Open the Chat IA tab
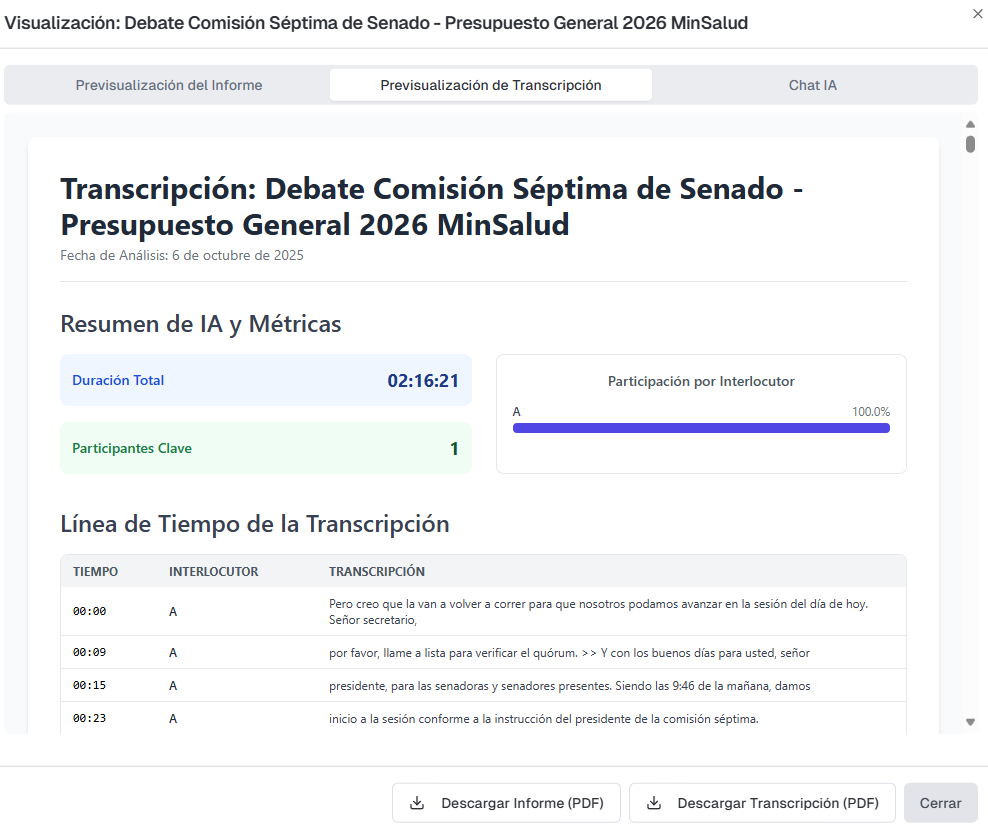This screenshot has width=988, height=839. click(812, 84)
